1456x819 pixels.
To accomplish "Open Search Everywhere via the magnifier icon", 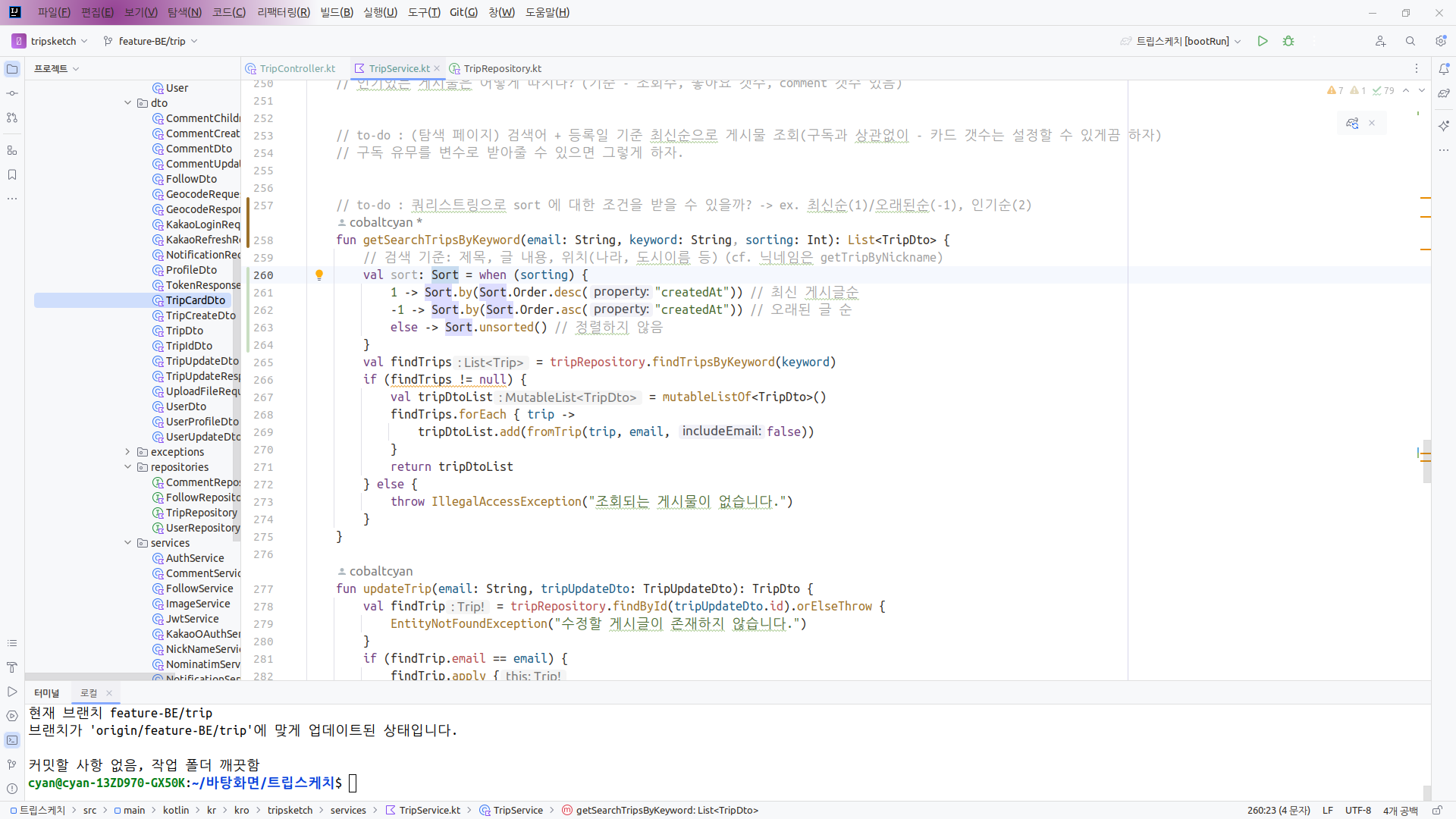I will coord(1410,41).
